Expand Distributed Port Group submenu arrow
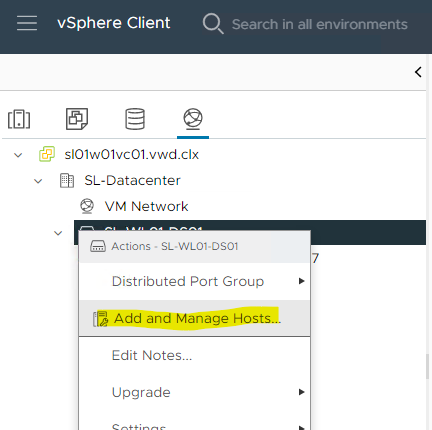Screen dimensions: 432x430 point(301,281)
